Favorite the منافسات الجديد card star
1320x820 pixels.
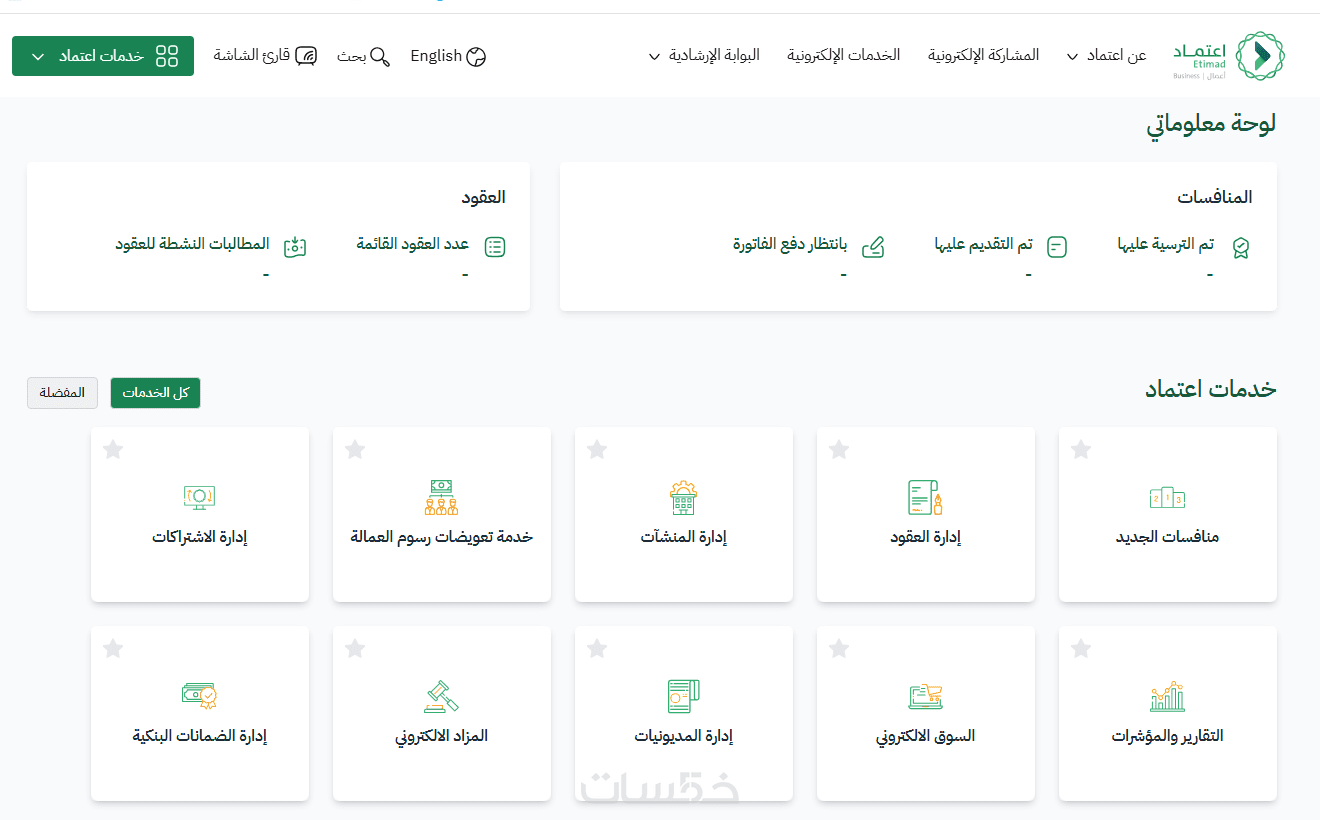click(1081, 450)
